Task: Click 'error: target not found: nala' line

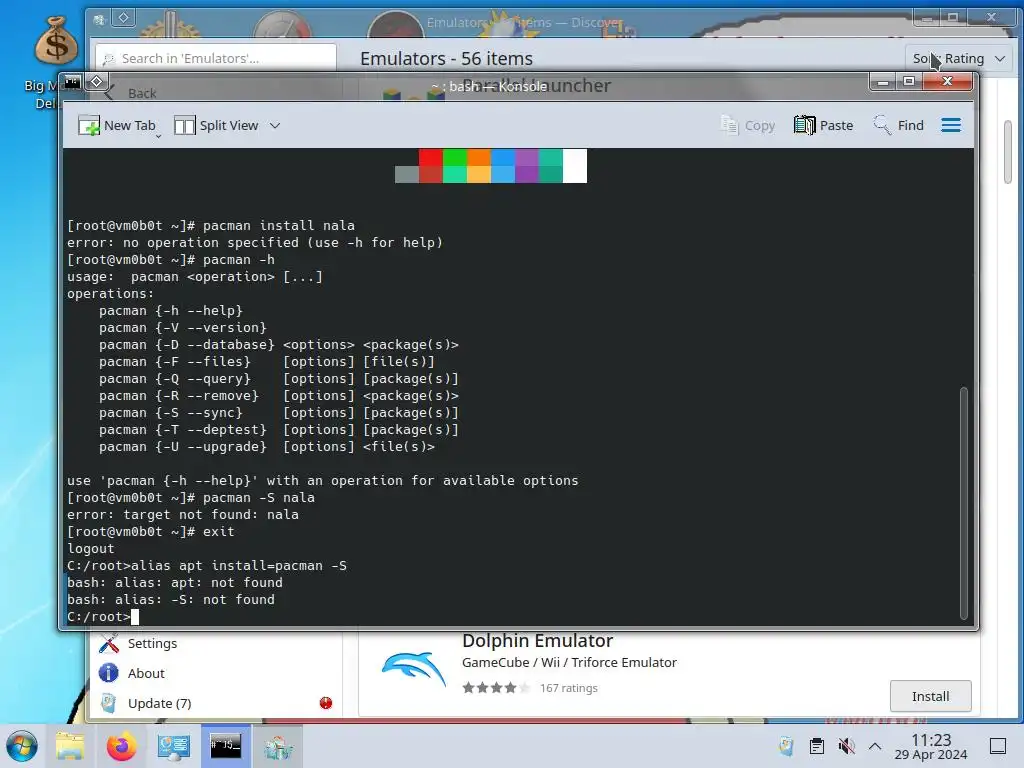Action: [183, 515]
